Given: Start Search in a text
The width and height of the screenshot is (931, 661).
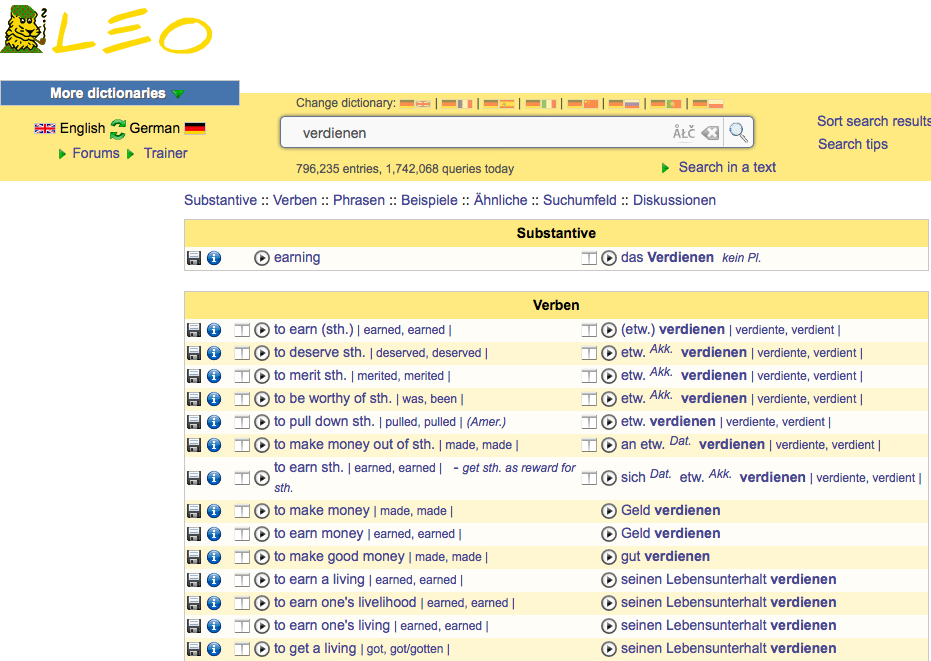Looking at the screenshot, I should [727, 167].
